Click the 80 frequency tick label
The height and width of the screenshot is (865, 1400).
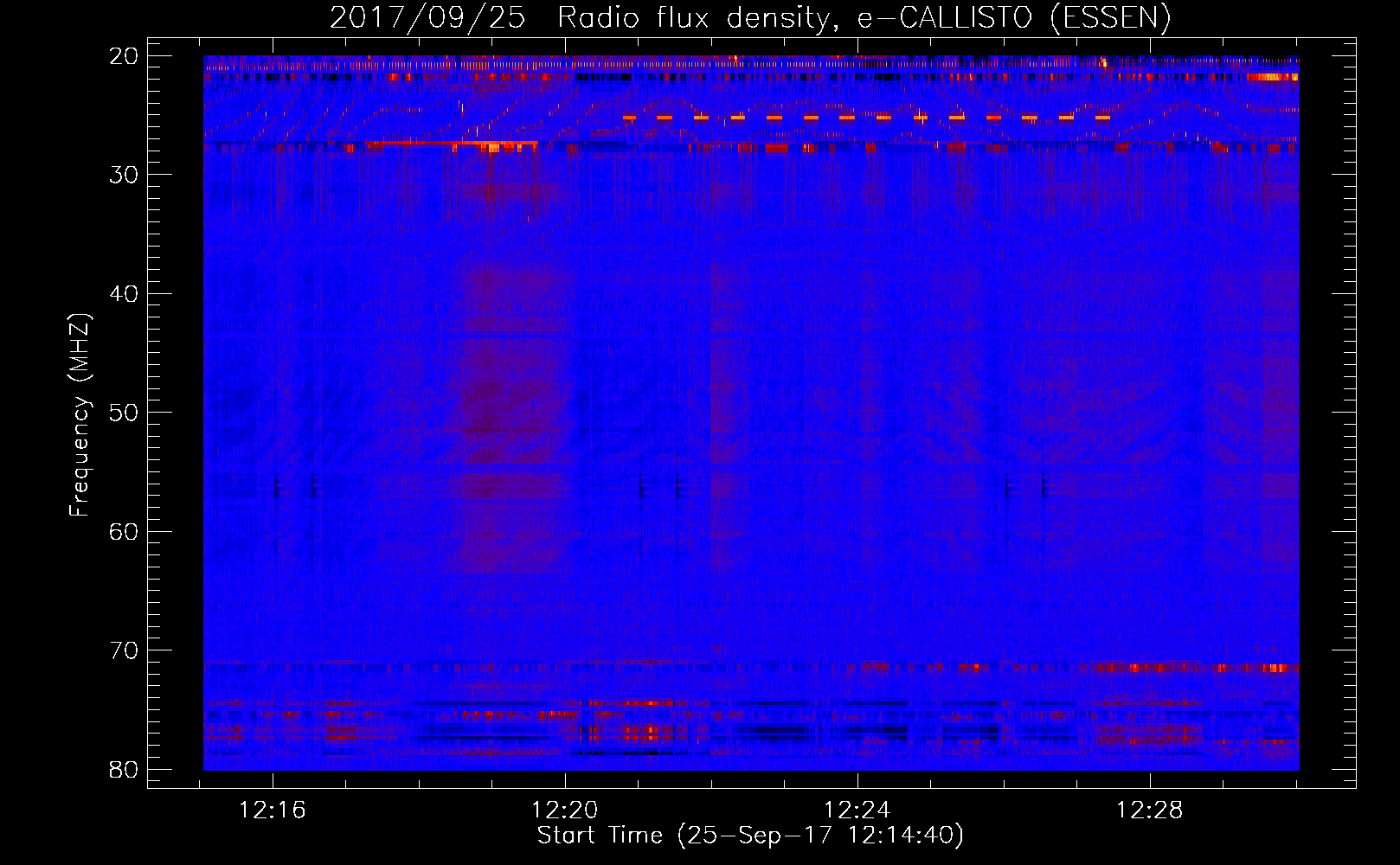[125, 770]
